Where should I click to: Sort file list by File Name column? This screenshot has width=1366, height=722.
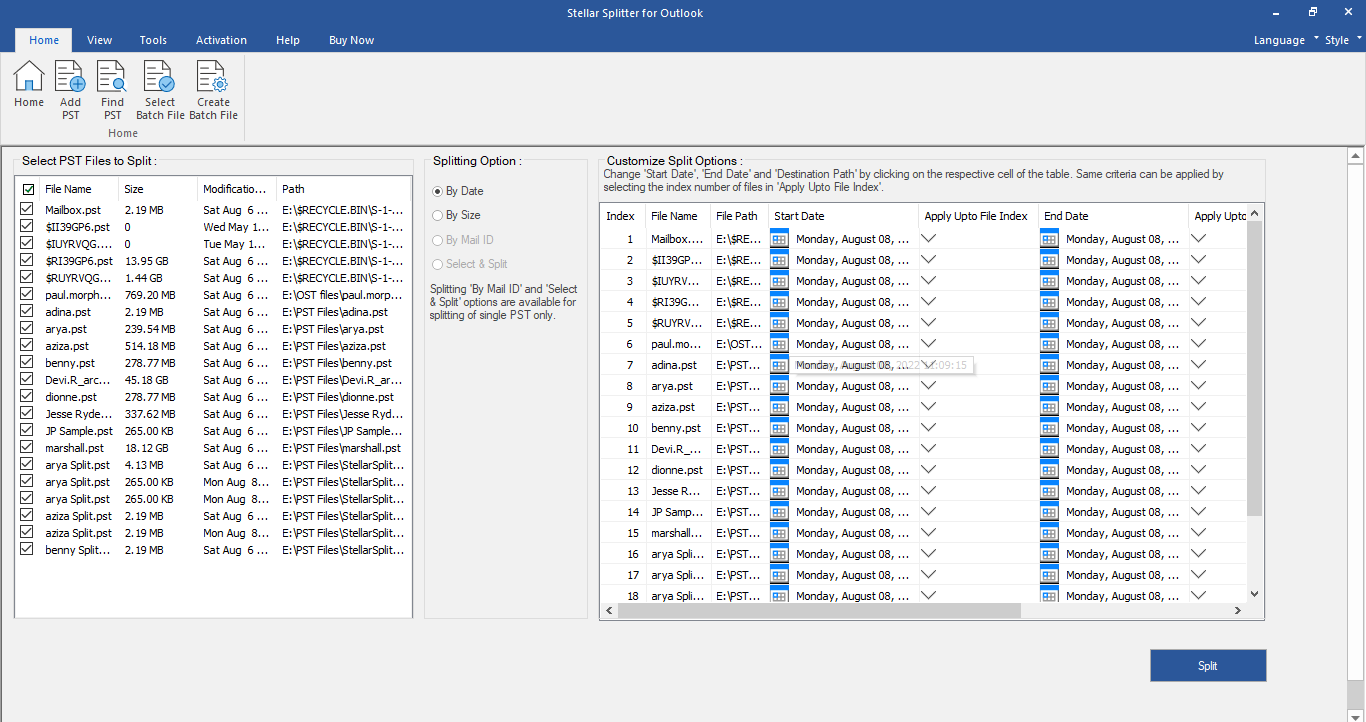(x=79, y=189)
